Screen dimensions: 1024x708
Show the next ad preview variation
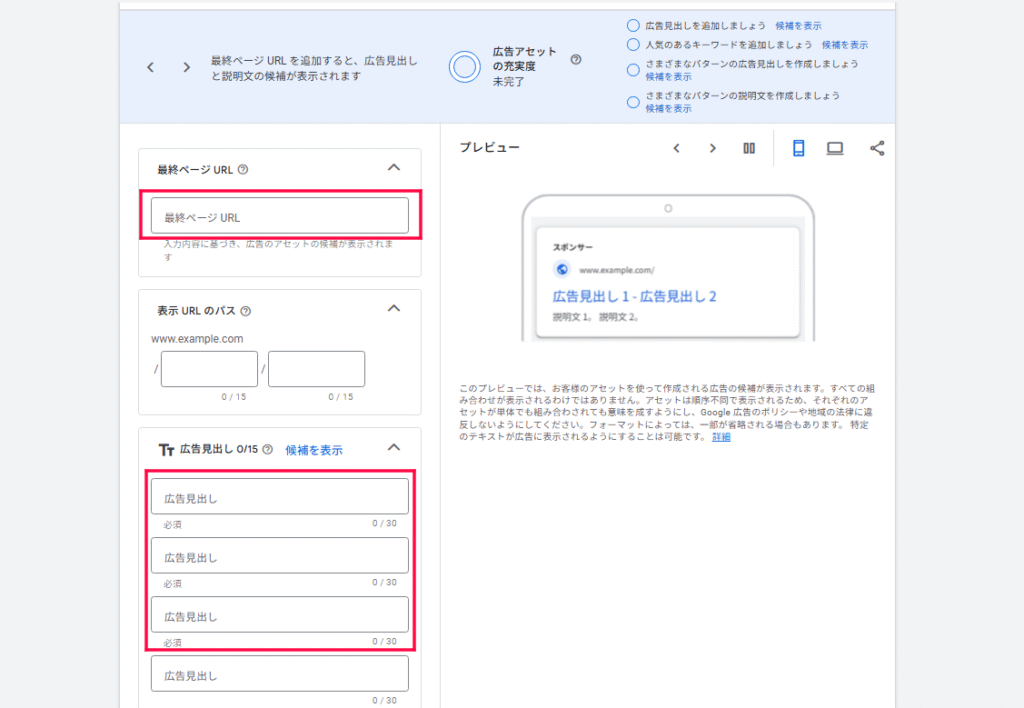[712, 147]
